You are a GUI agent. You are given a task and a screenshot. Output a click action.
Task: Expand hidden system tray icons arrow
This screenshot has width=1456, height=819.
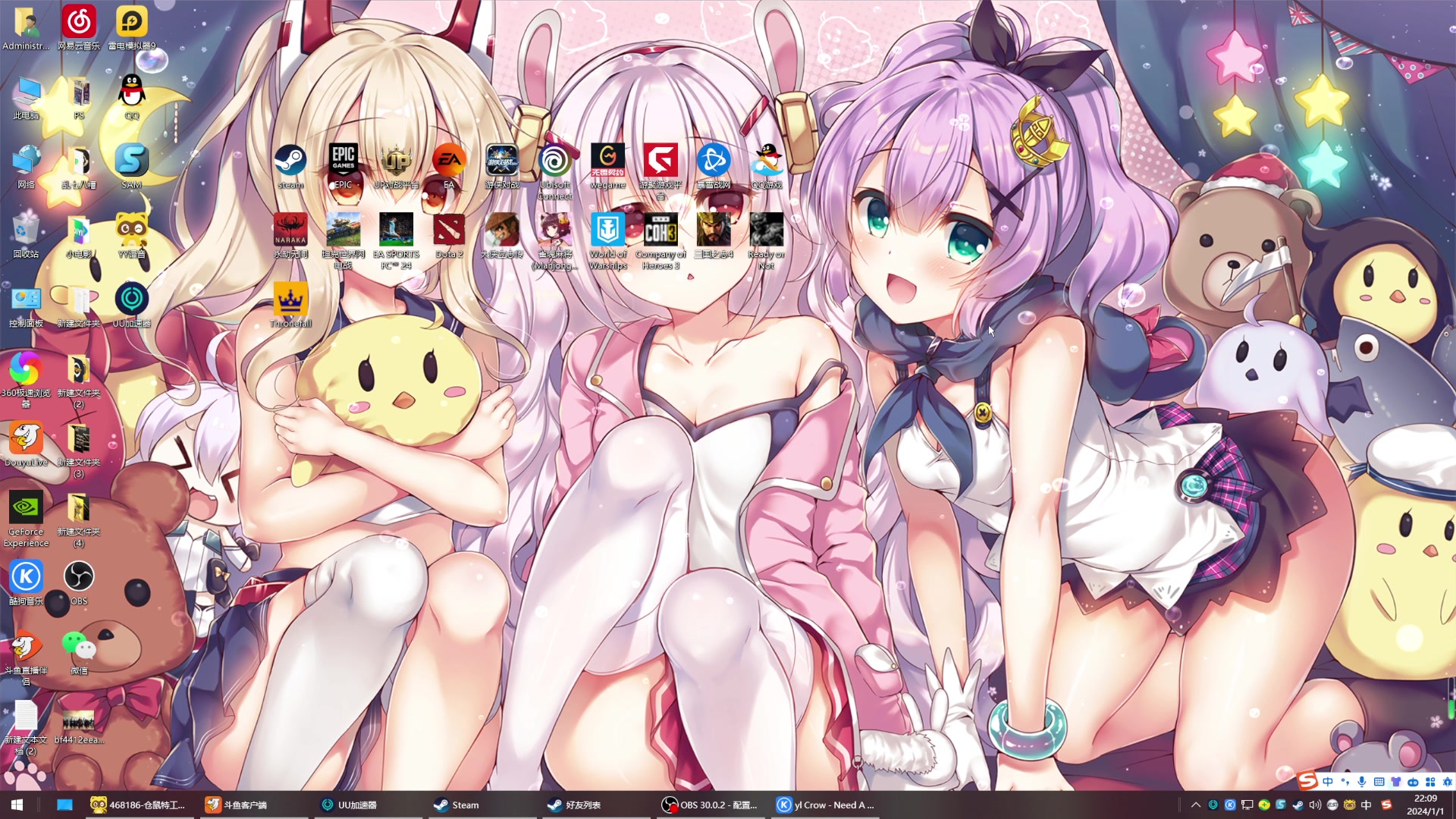pos(1196,805)
